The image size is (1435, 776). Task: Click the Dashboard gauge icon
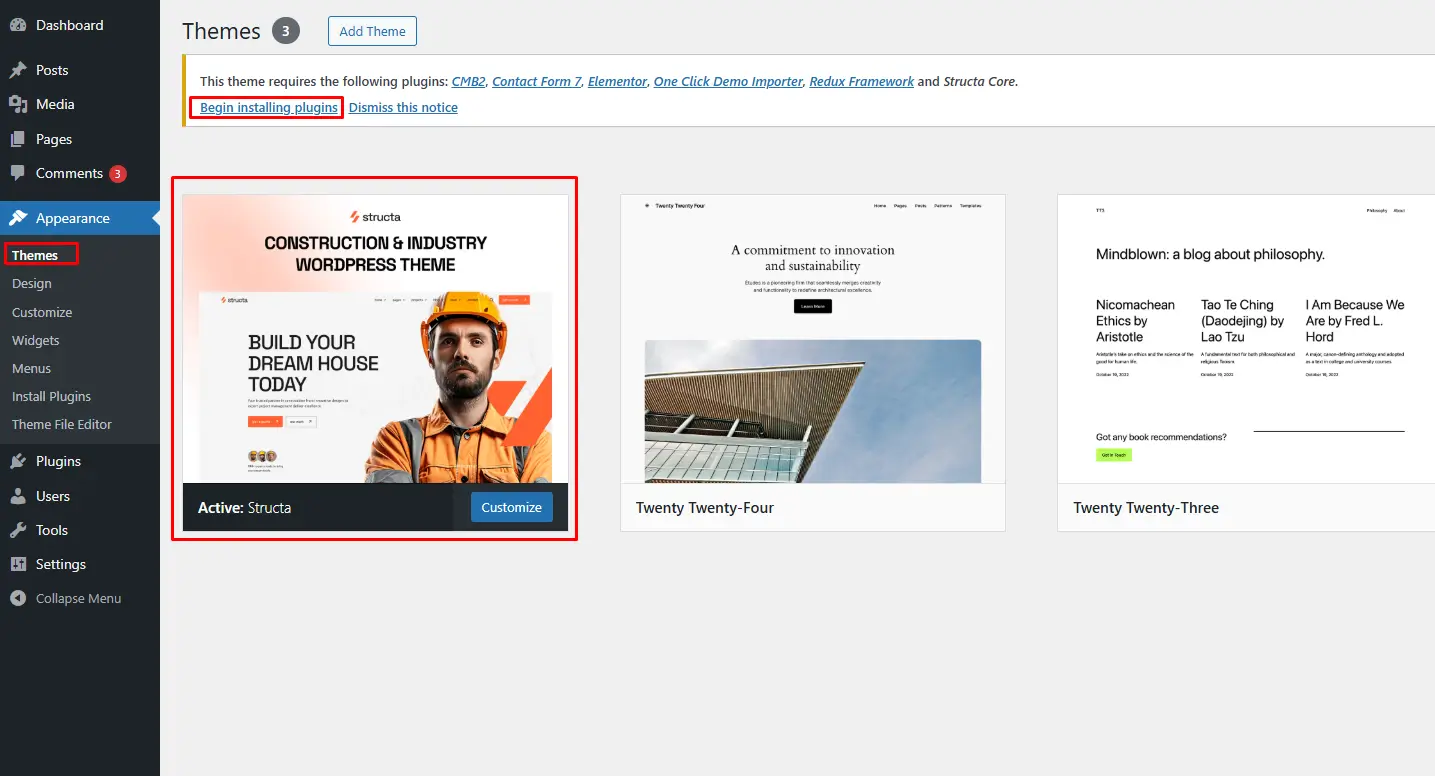pyautogui.click(x=18, y=25)
